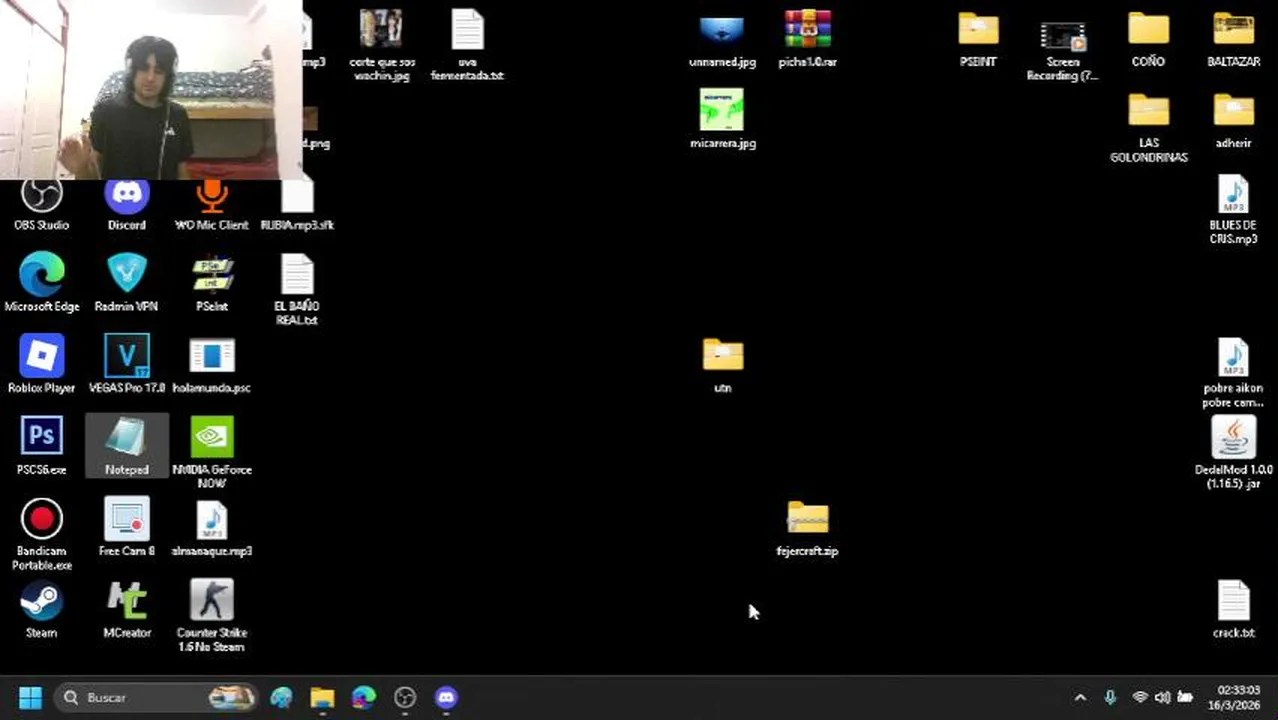The height and width of the screenshot is (720, 1278).
Task: Select the pobre aikon pobre mp3 file
Action: pyautogui.click(x=1233, y=372)
